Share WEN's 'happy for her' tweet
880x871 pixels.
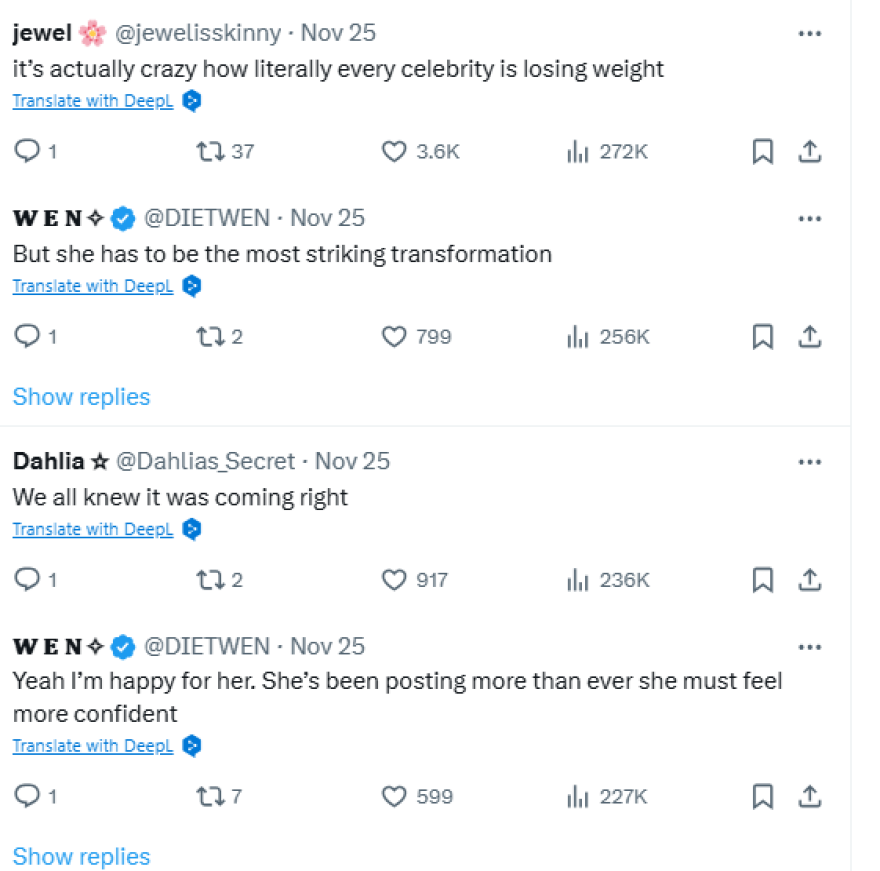(810, 796)
